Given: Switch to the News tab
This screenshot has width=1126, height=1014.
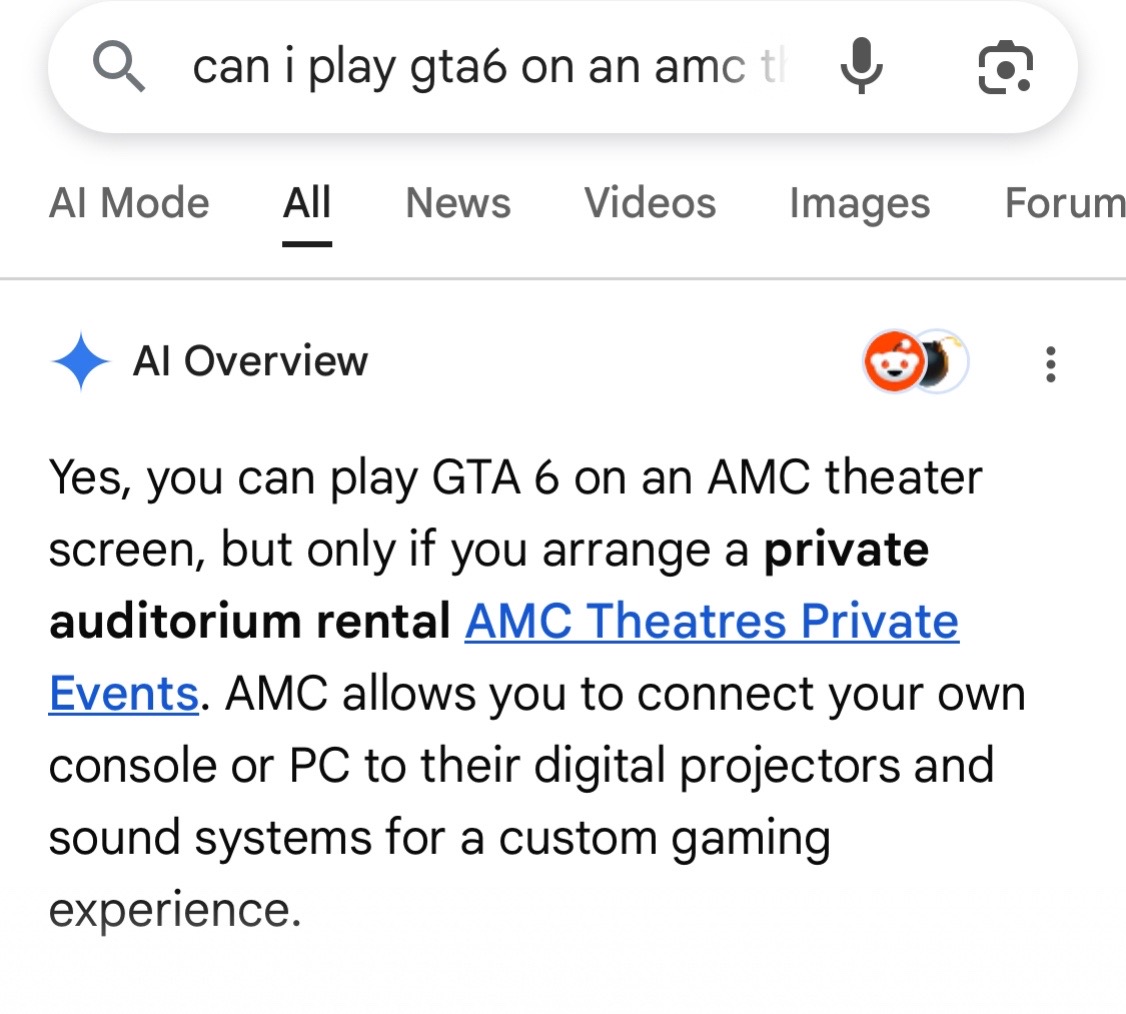Looking at the screenshot, I should (x=458, y=203).
